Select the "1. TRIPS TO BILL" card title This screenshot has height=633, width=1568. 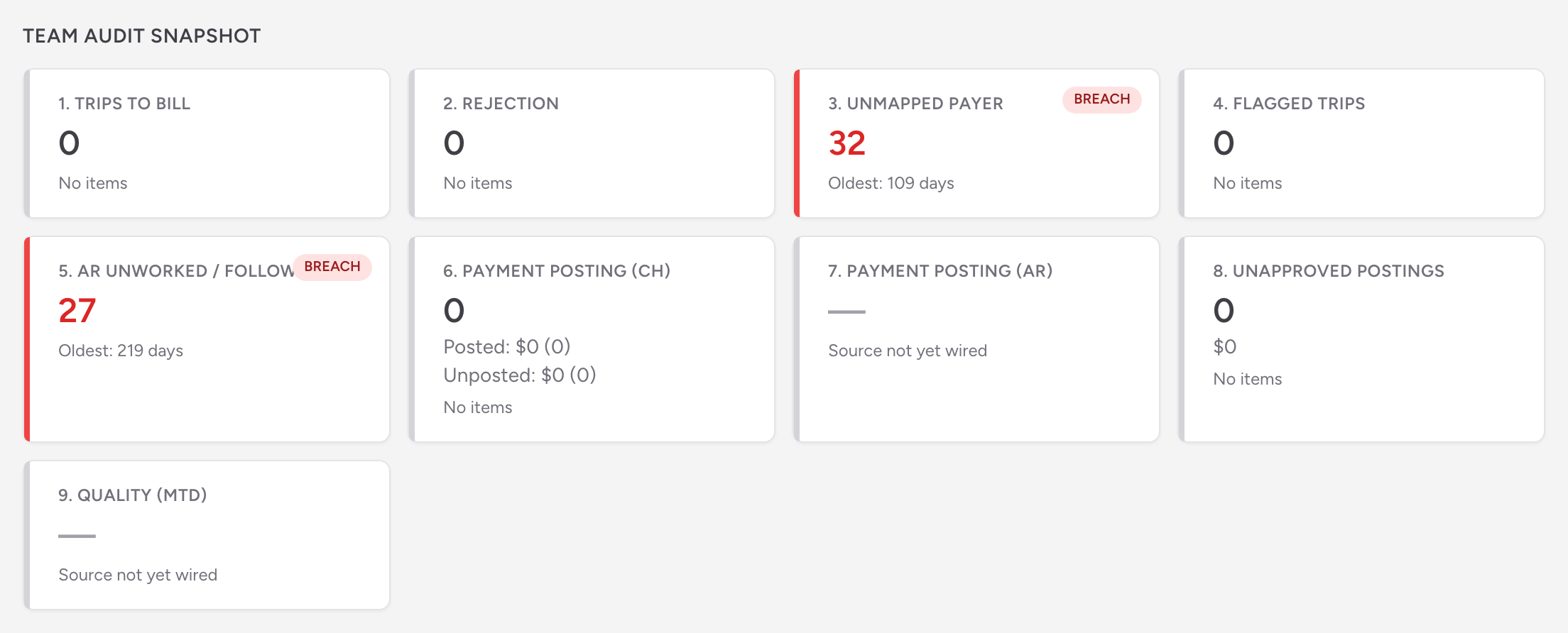124,104
